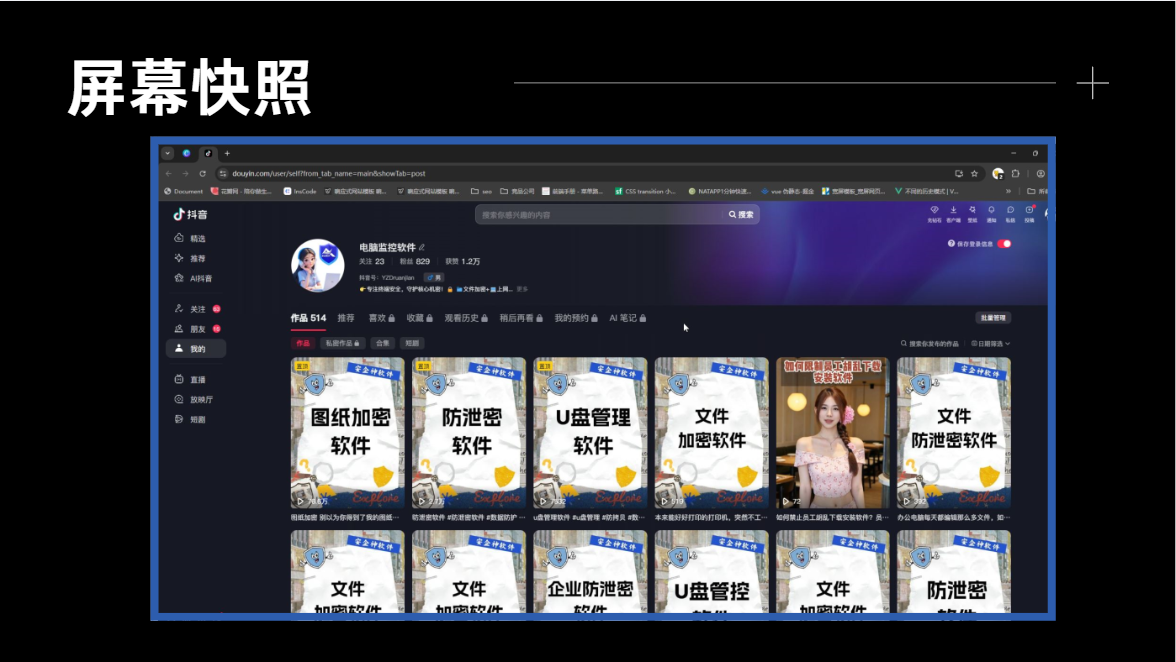Click 搜索你发布的作品 search field

(929, 343)
